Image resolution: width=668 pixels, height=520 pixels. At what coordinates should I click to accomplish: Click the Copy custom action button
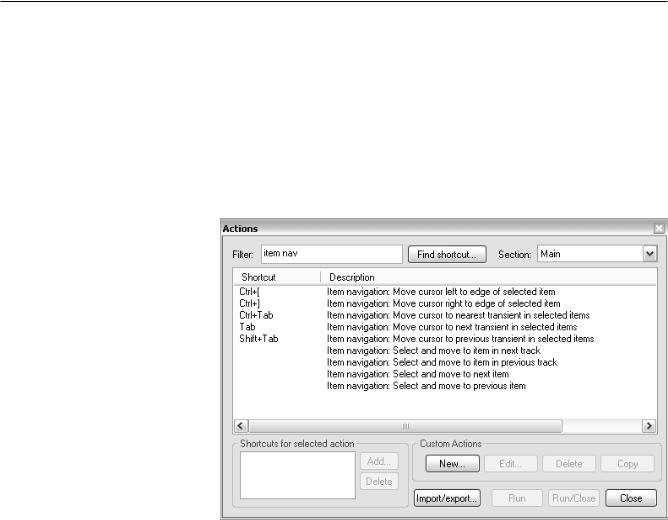coord(627,463)
